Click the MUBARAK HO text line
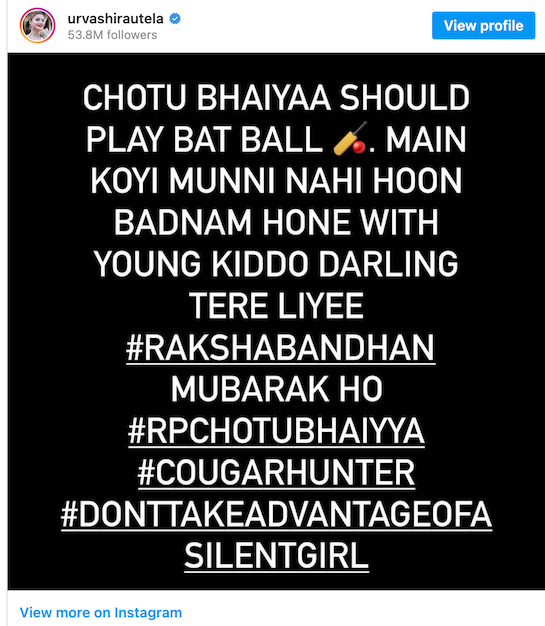The height and width of the screenshot is (626, 545). click(x=276, y=389)
